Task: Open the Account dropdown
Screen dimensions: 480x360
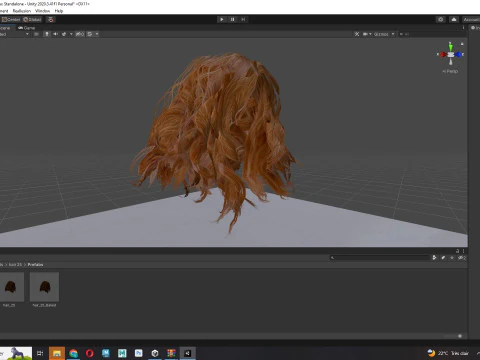Action: (471, 19)
